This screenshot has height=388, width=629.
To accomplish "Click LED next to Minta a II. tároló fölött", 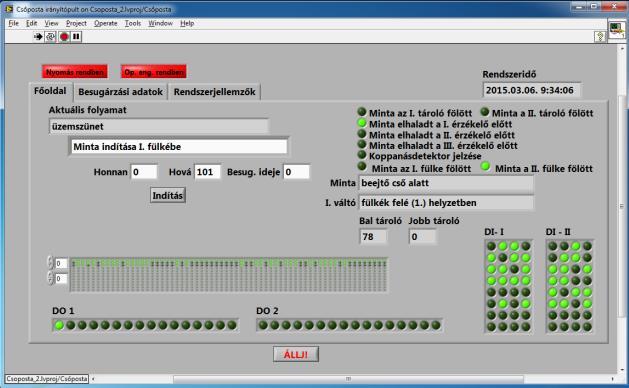I will 485,112.
